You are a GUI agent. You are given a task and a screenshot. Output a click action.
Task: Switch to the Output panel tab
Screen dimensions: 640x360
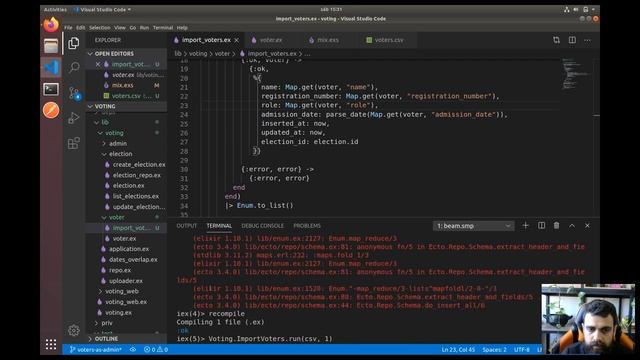(x=187, y=226)
